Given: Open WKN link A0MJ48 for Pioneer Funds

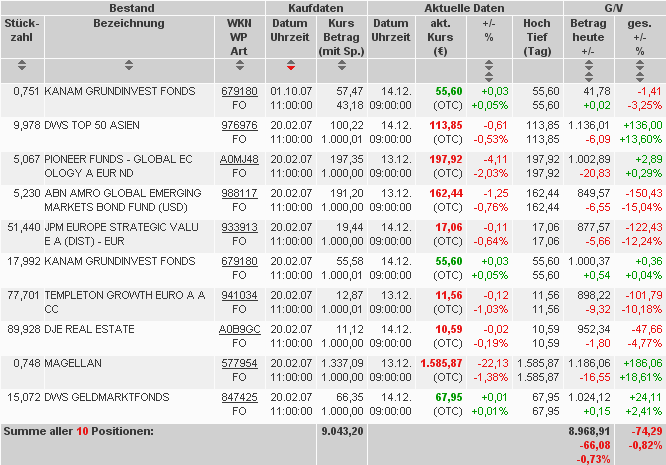Looking at the screenshot, I should pos(239,159).
